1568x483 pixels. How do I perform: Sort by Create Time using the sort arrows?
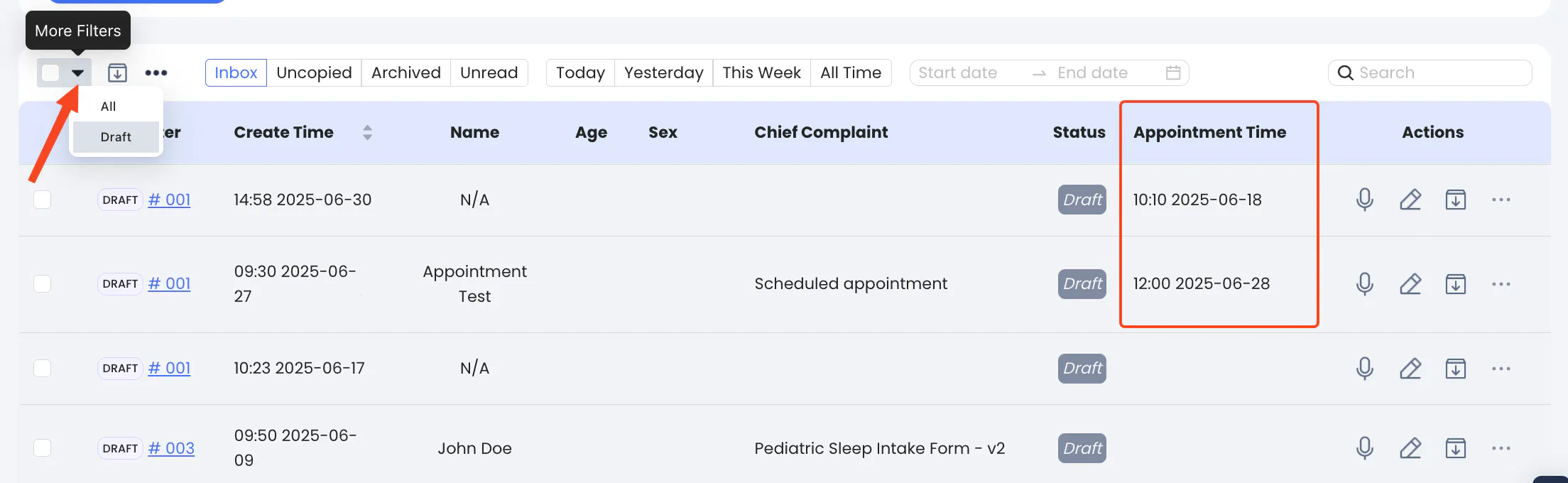pyautogui.click(x=367, y=133)
